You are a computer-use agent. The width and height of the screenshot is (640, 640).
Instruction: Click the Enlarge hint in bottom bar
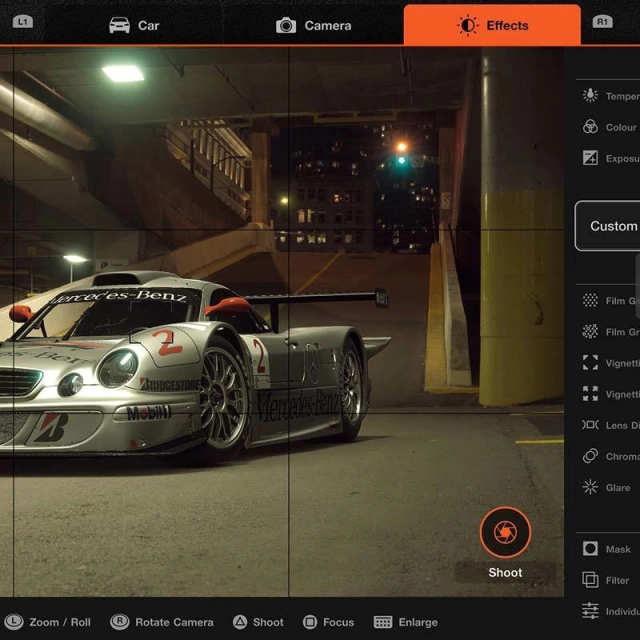tap(405, 622)
